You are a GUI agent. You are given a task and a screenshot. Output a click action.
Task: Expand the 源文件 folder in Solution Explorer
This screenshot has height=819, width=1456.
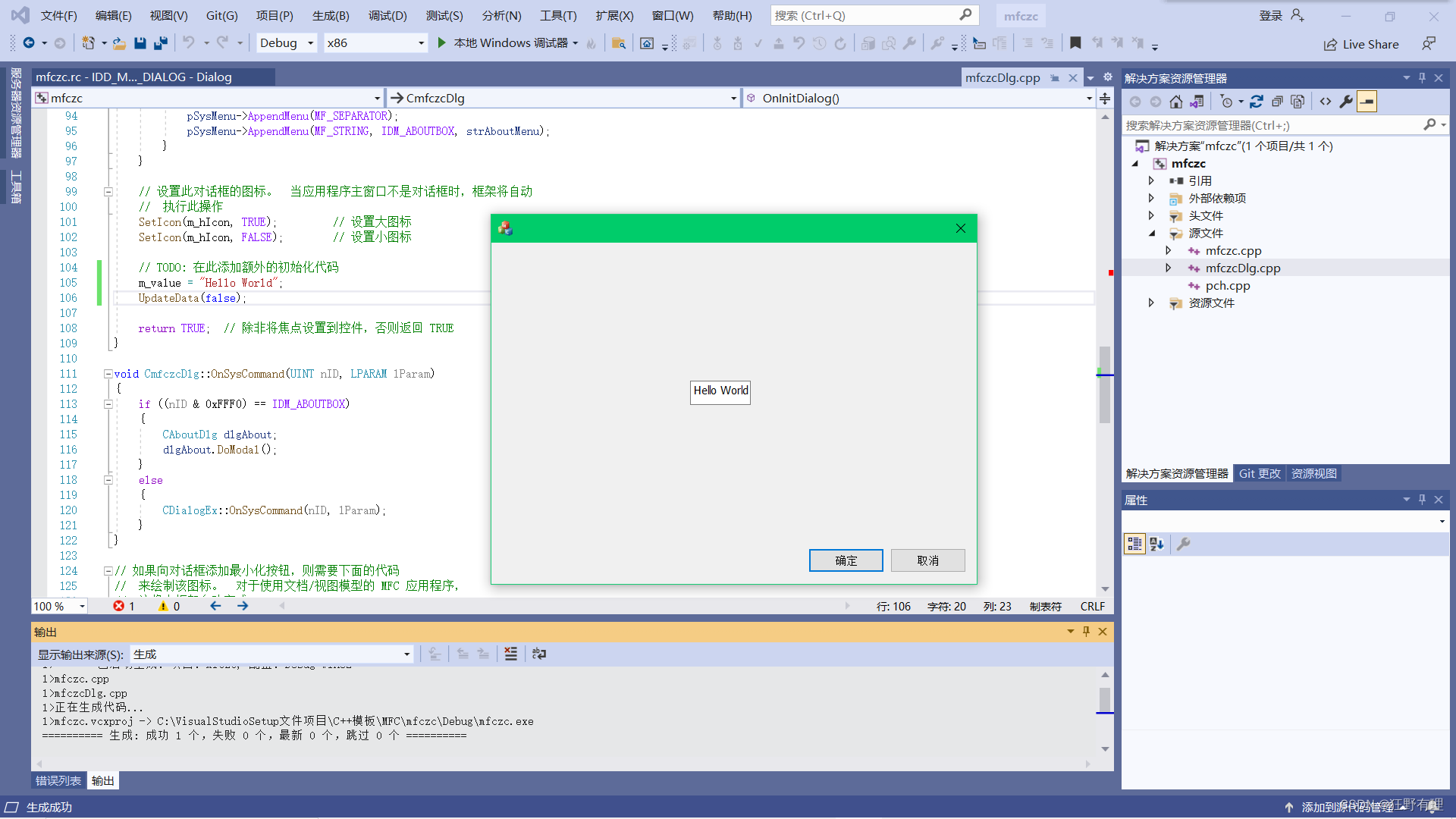pos(1151,233)
